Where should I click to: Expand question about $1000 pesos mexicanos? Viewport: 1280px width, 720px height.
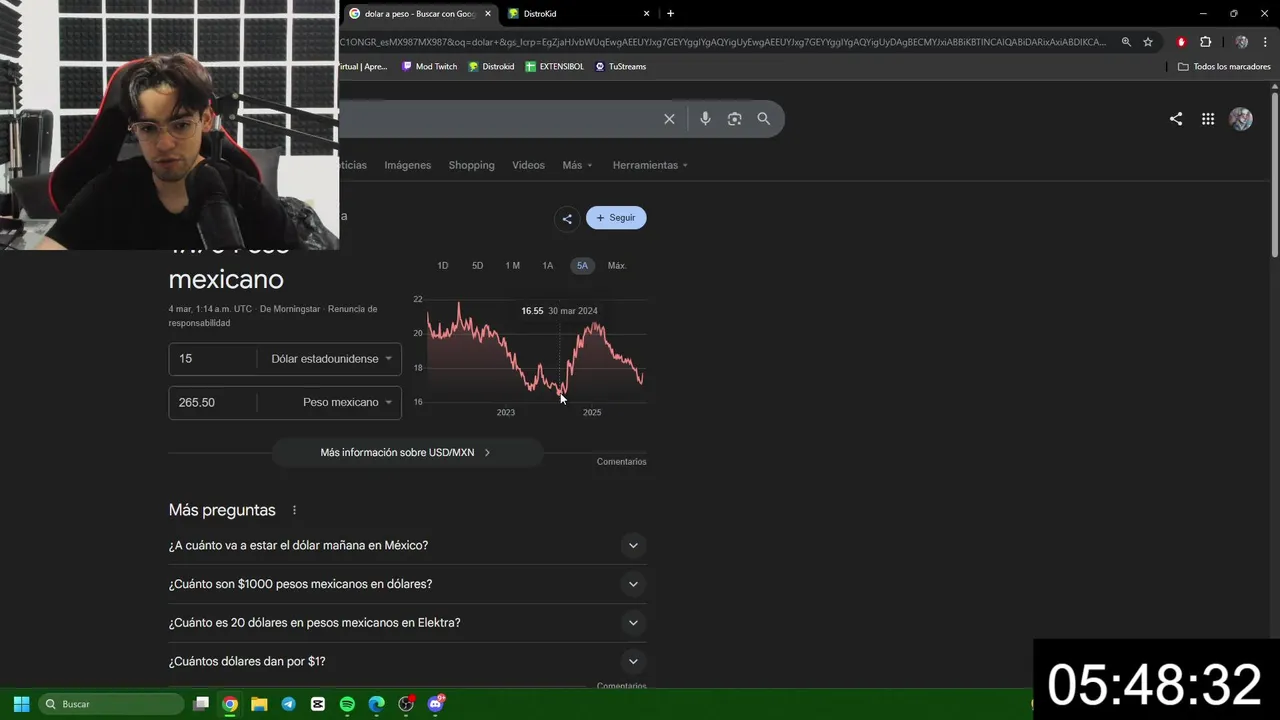(407, 584)
